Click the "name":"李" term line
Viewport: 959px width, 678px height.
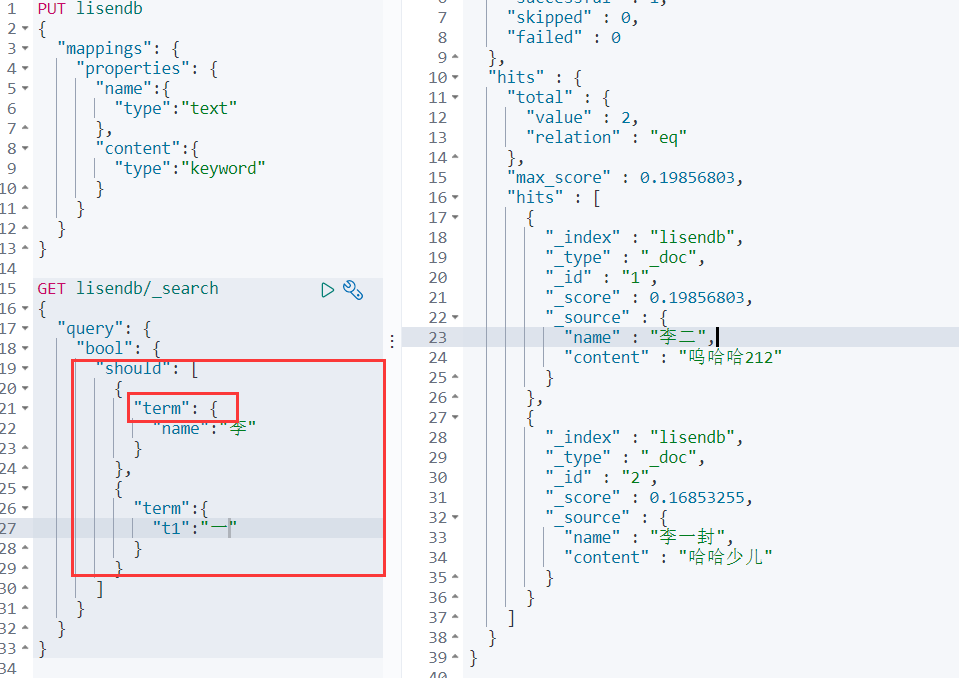pyautogui.click(x=204, y=429)
